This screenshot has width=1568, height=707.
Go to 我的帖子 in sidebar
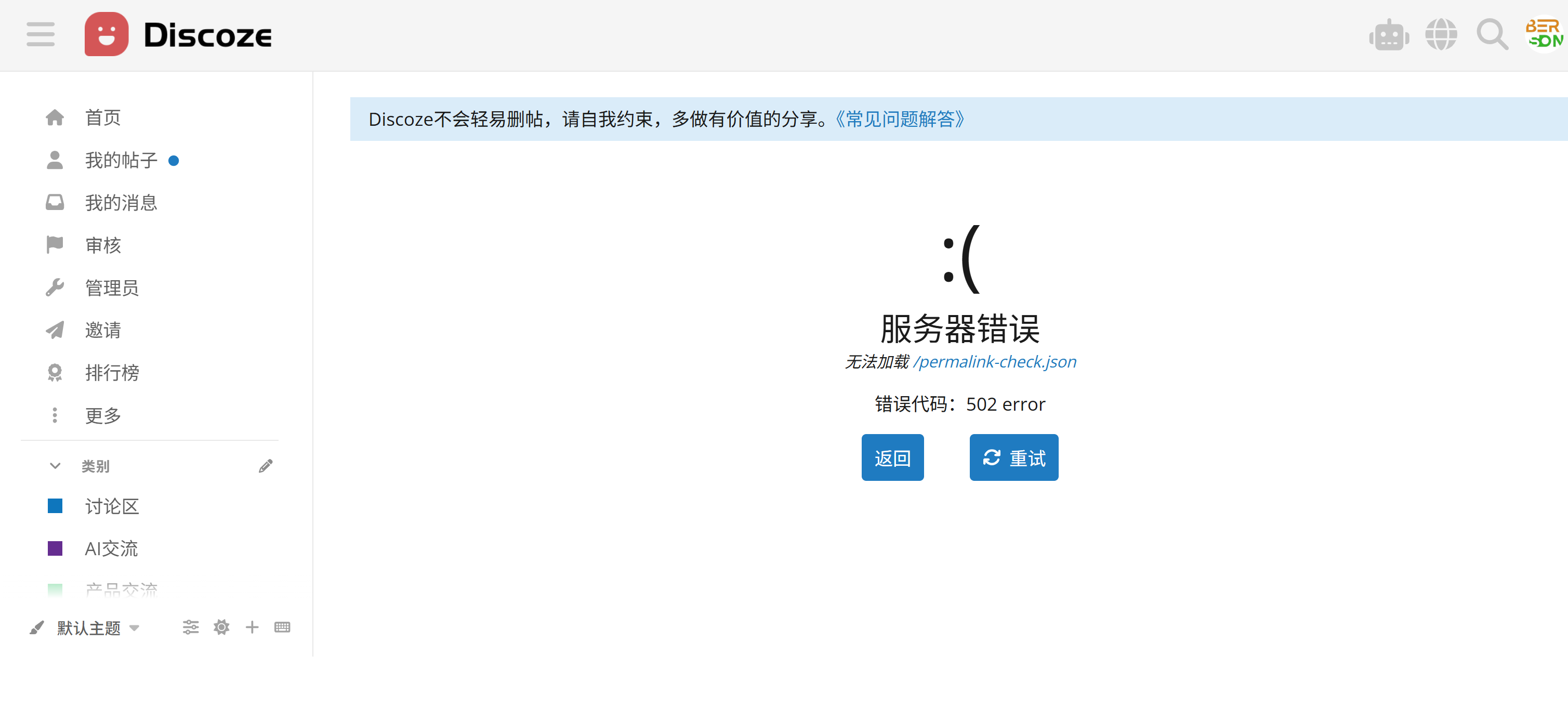coord(121,160)
